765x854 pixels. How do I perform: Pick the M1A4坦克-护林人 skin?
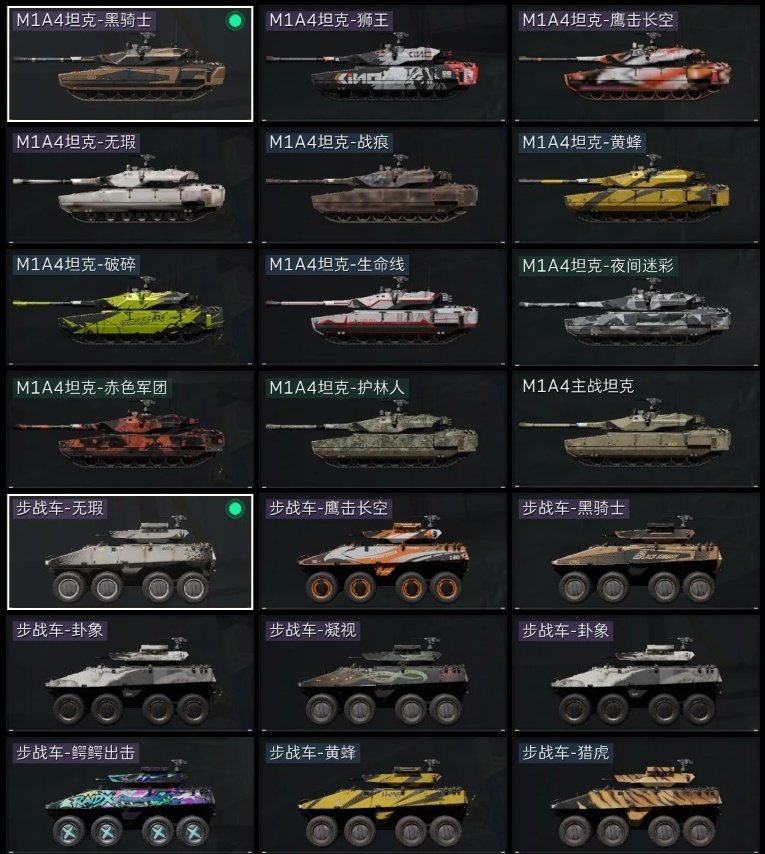point(383,429)
